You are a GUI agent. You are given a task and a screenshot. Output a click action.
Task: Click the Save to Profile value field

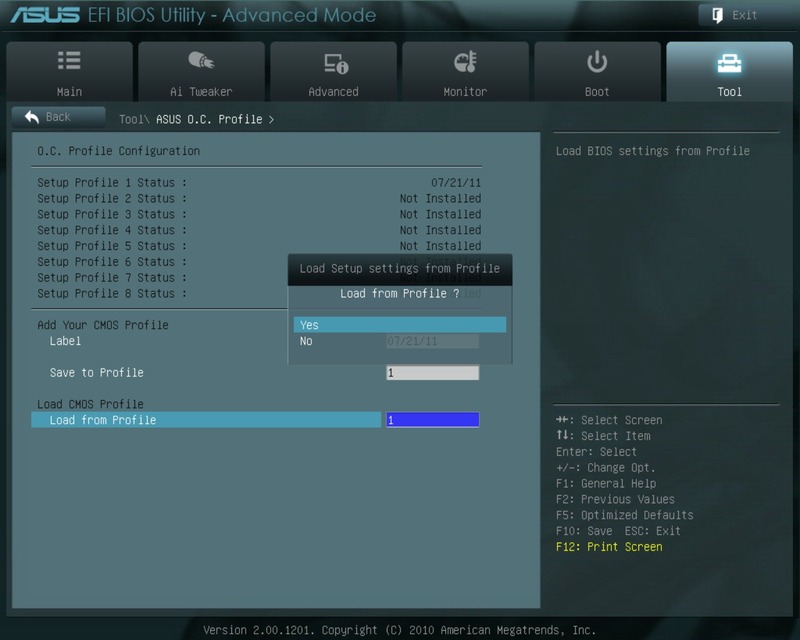(x=432, y=373)
